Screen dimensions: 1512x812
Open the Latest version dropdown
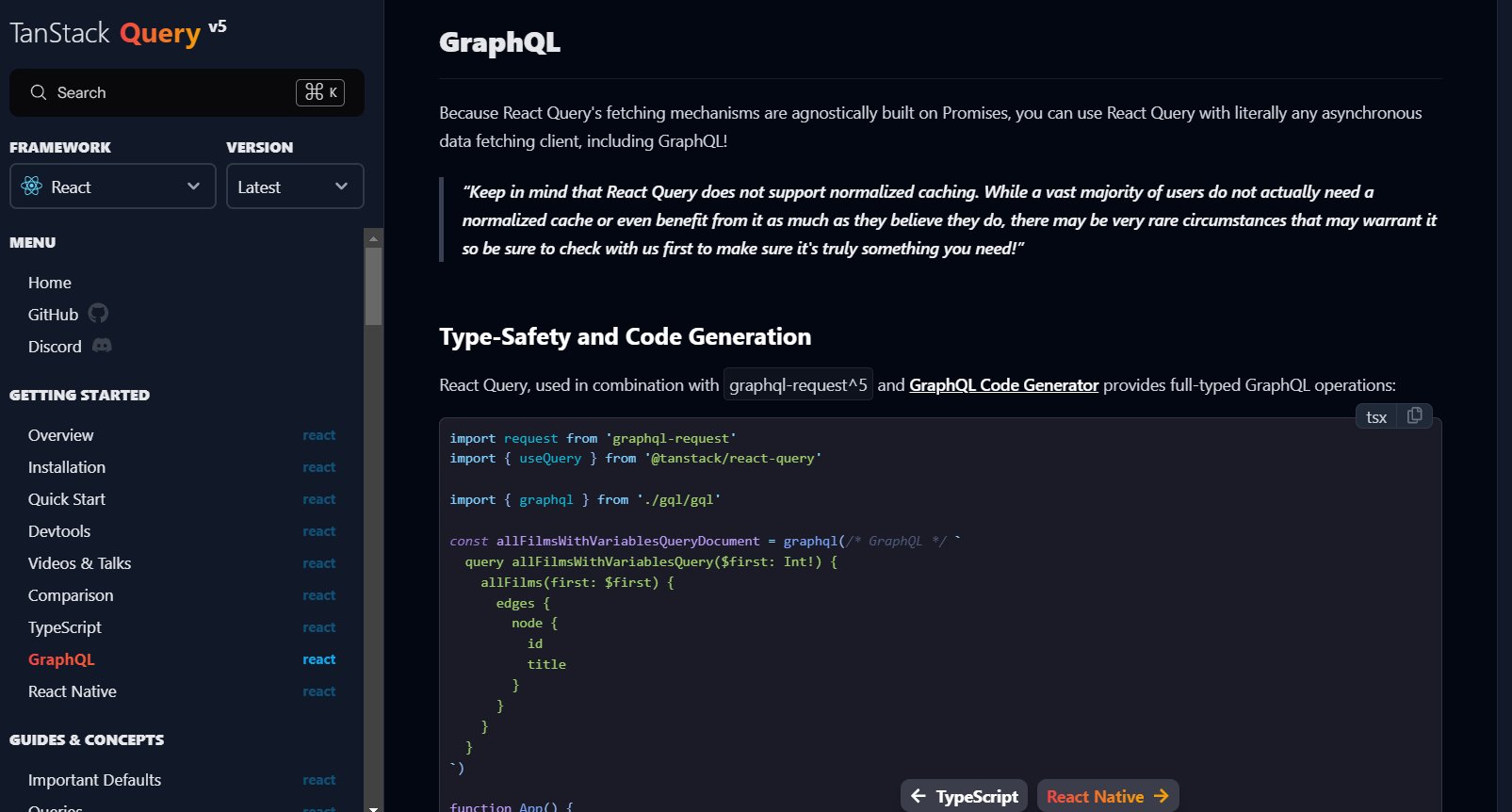(295, 187)
